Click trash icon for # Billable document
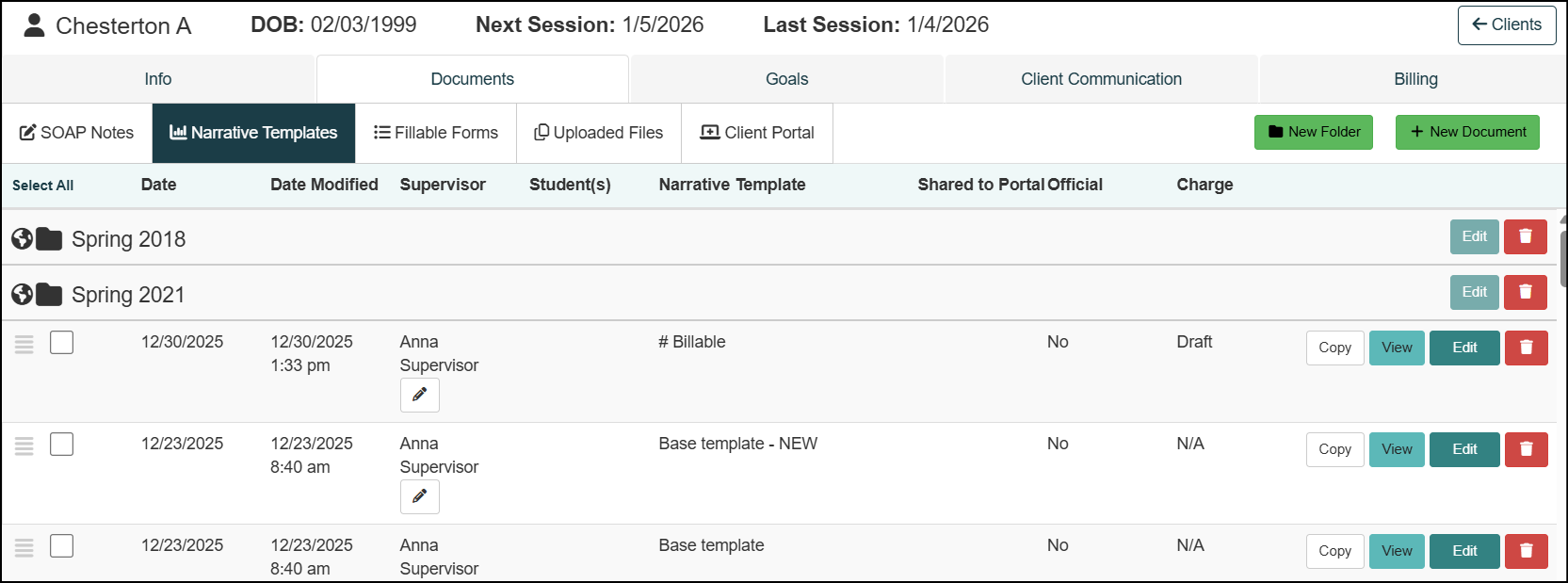The image size is (1568, 583). pyautogui.click(x=1526, y=348)
